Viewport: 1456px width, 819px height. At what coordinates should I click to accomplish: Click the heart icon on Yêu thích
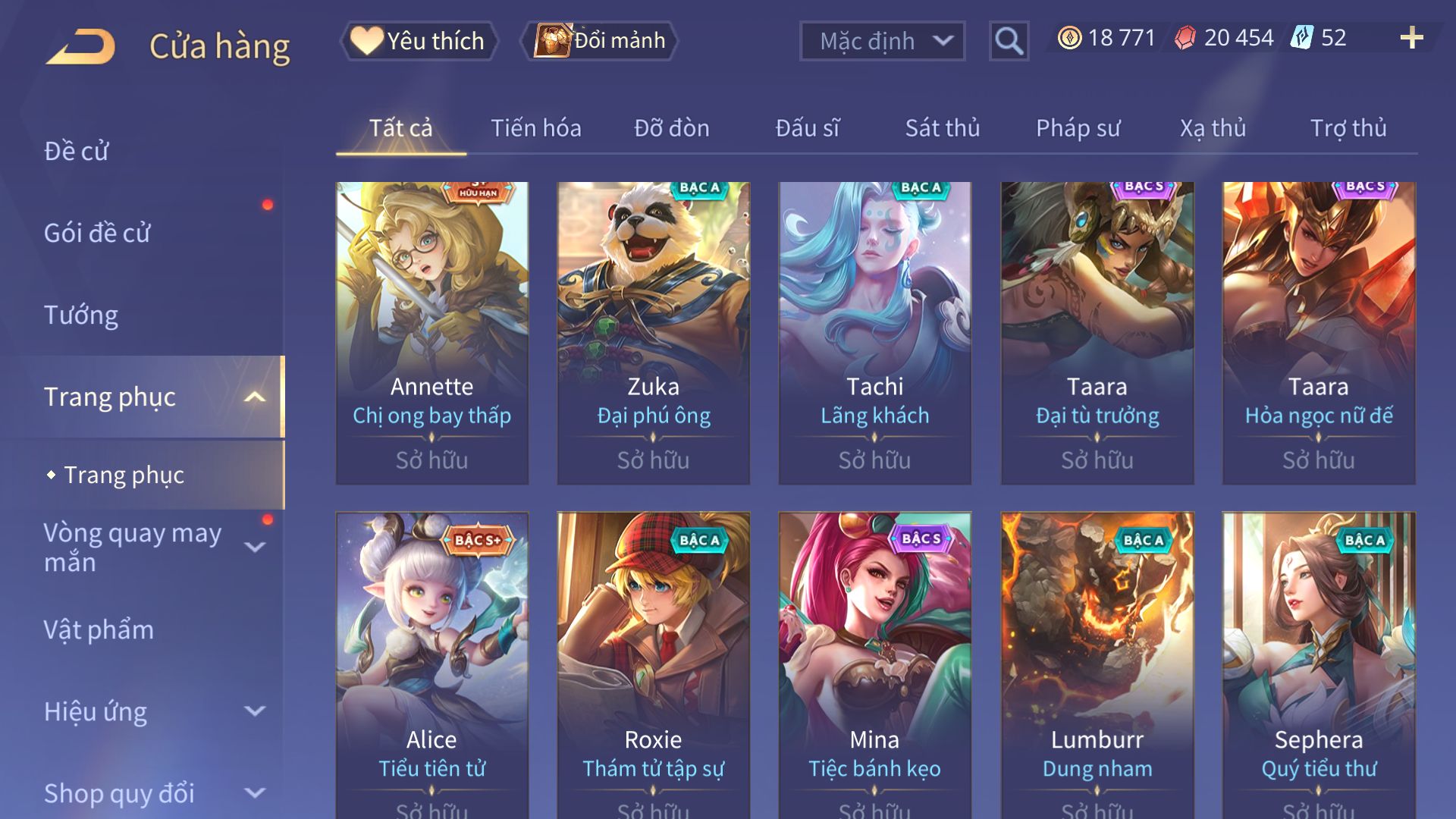point(366,40)
